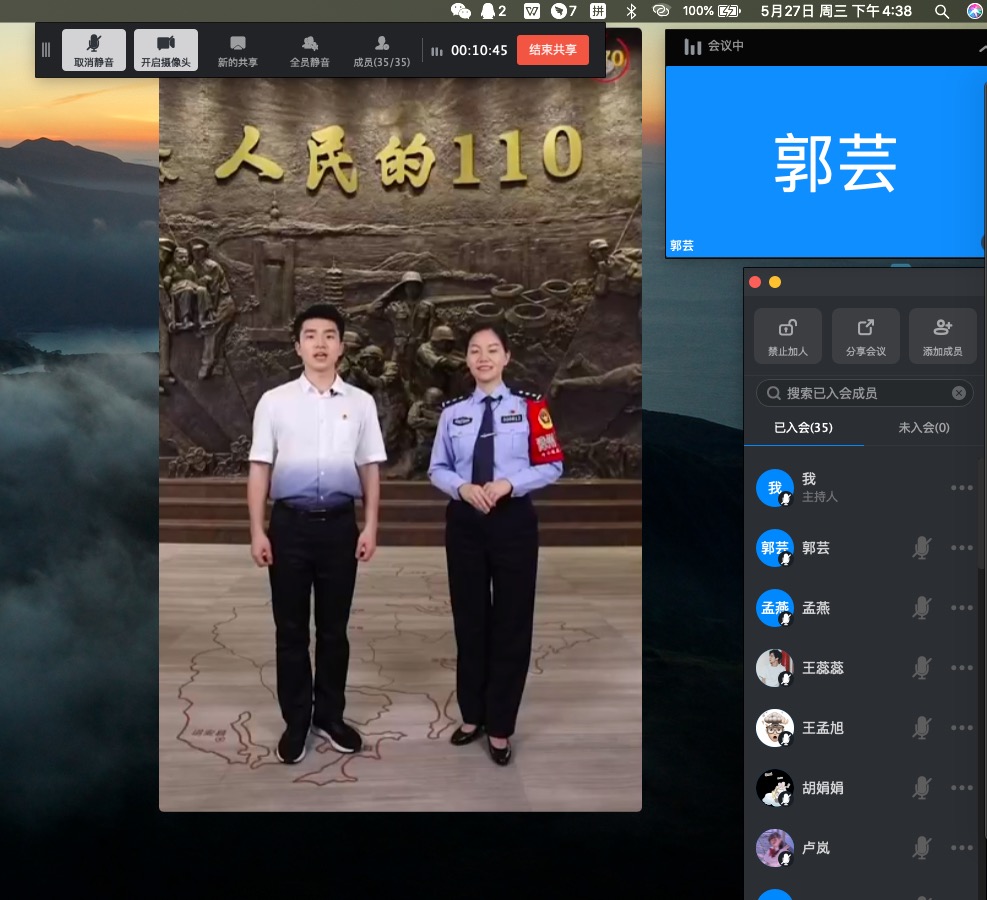Clear the member search box

pyautogui.click(x=959, y=393)
